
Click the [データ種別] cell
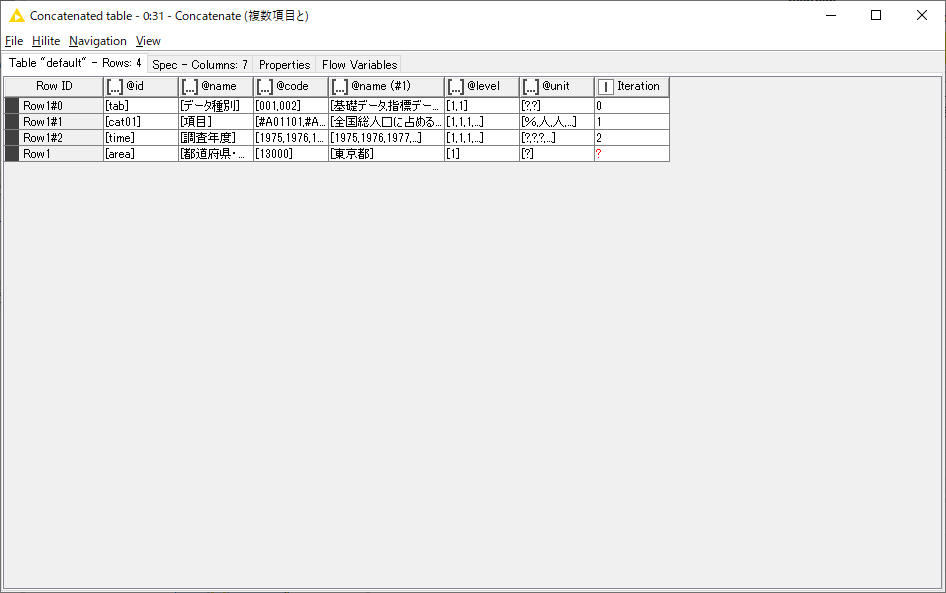(216, 106)
